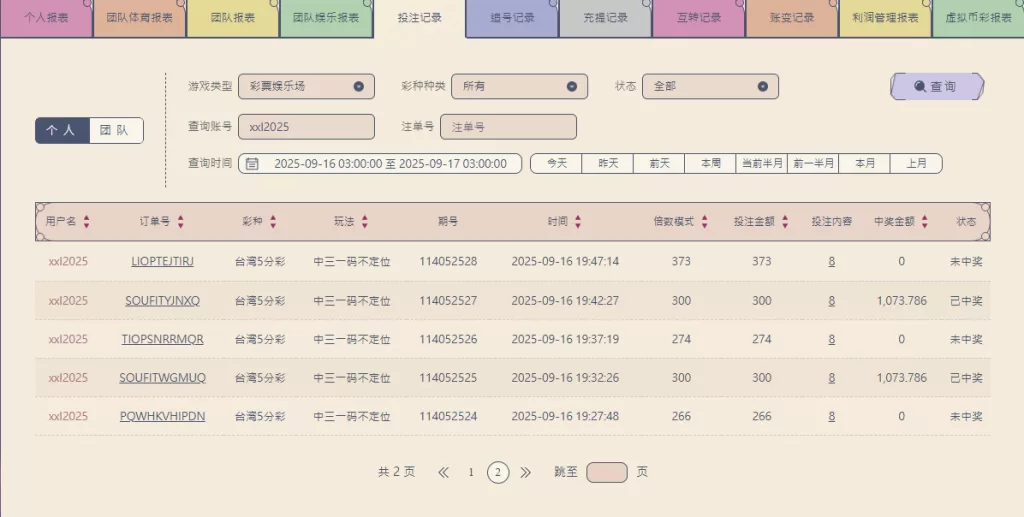Click the calendar icon in date range field
Image resolution: width=1024 pixels, height=517 pixels.
(253, 164)
